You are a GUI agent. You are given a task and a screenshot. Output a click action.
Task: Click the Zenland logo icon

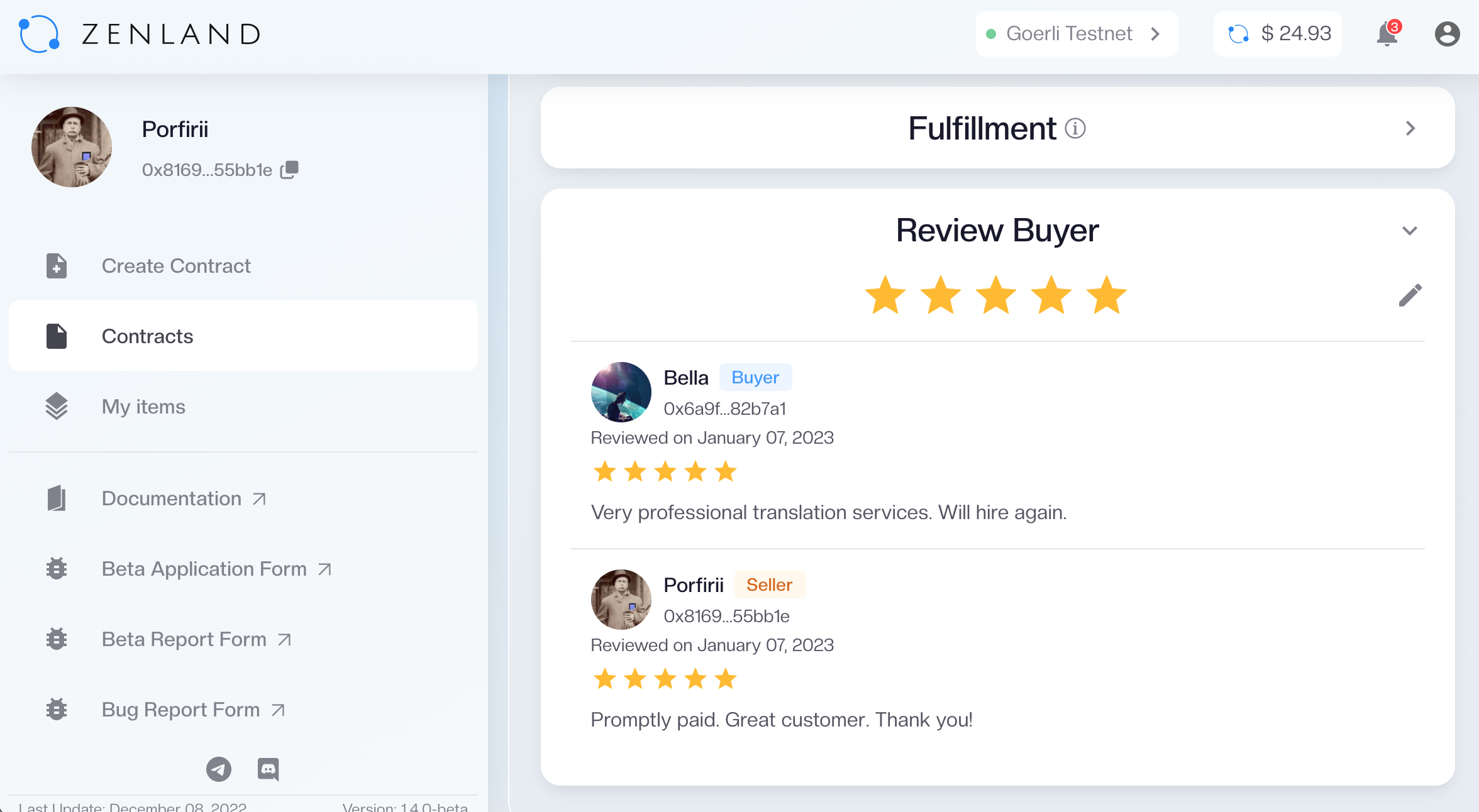coord(39,34)
